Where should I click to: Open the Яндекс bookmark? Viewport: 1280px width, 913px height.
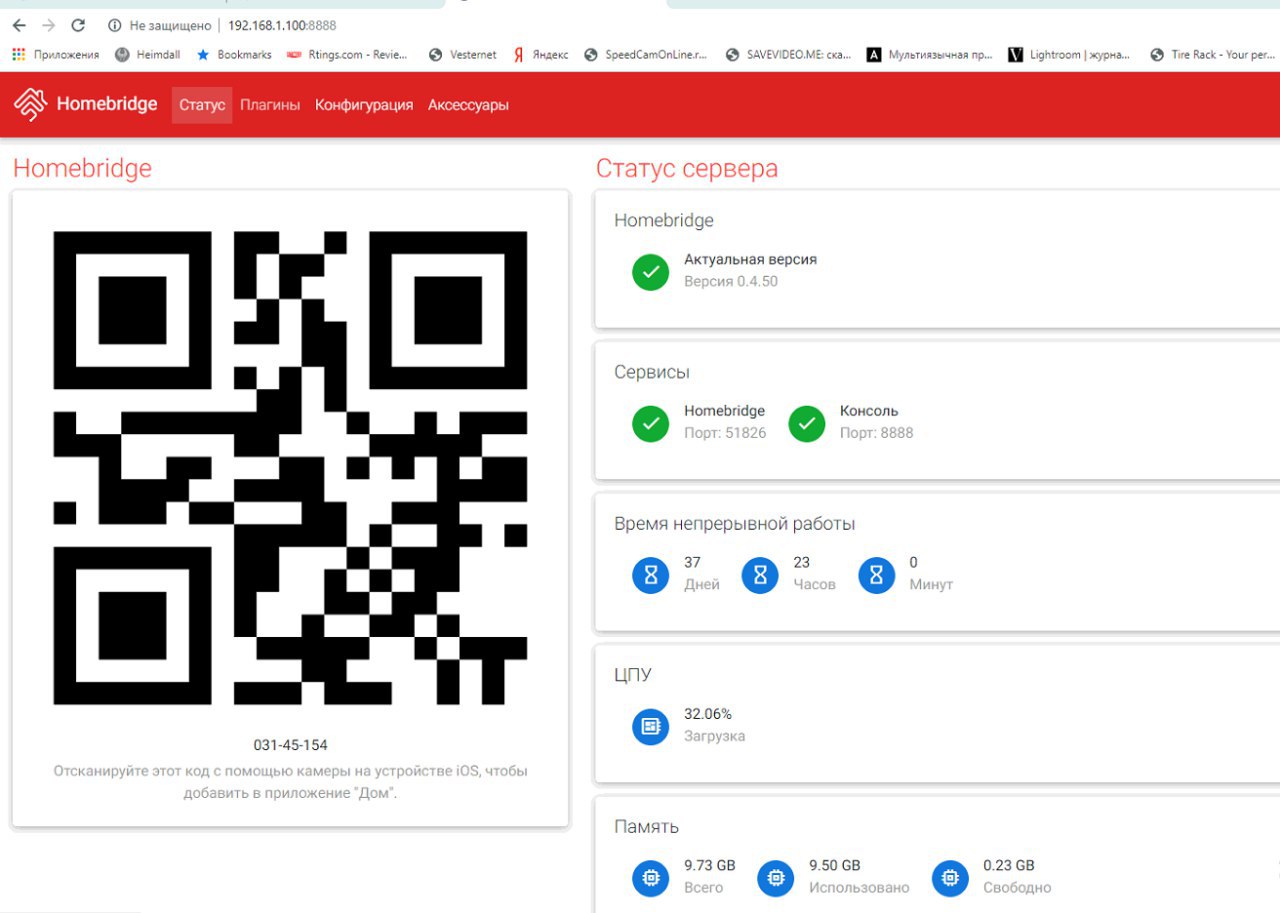coord(540,55)
